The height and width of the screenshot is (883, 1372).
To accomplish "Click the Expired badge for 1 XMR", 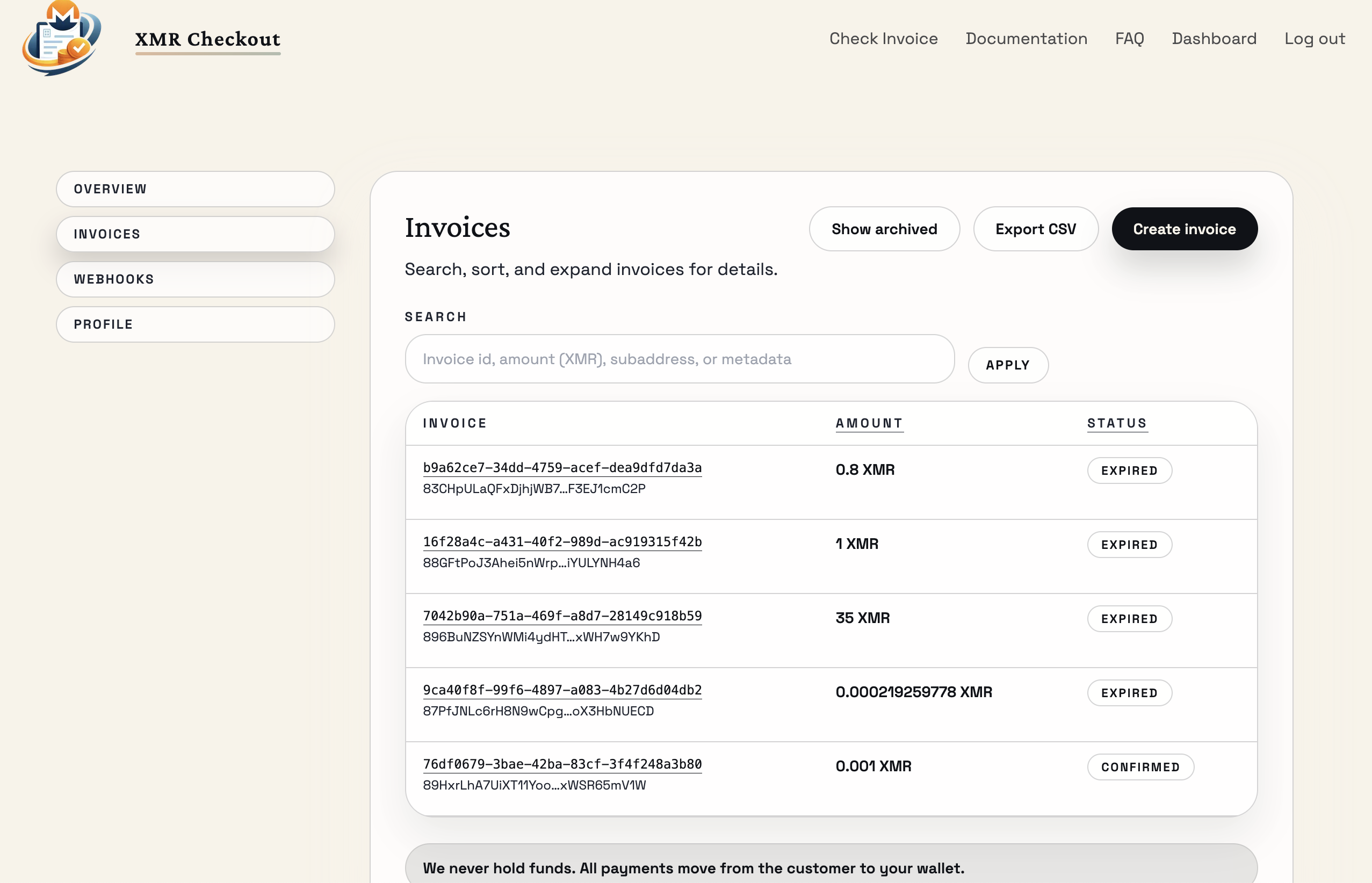I will click(1130, 545).
